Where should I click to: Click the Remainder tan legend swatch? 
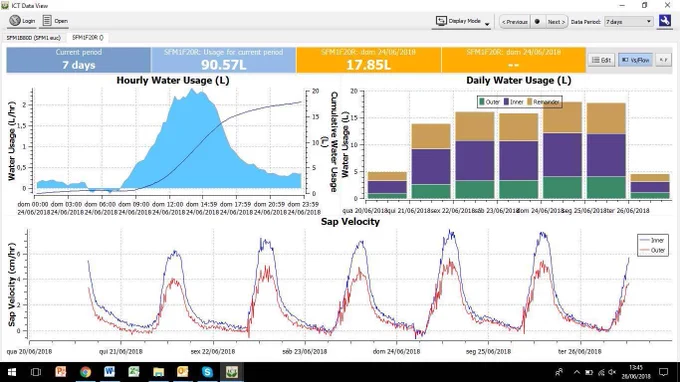pos(530,102)
